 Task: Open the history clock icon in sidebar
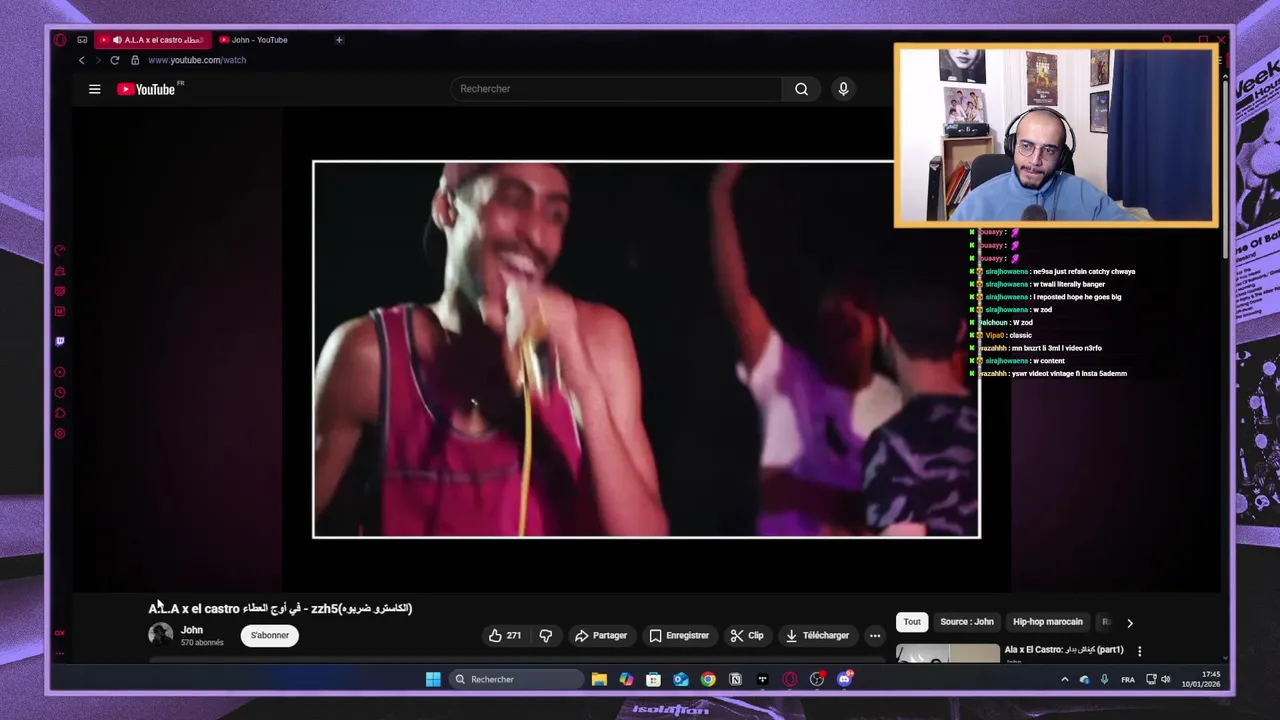pyautogui.click(x=60, y=392)
